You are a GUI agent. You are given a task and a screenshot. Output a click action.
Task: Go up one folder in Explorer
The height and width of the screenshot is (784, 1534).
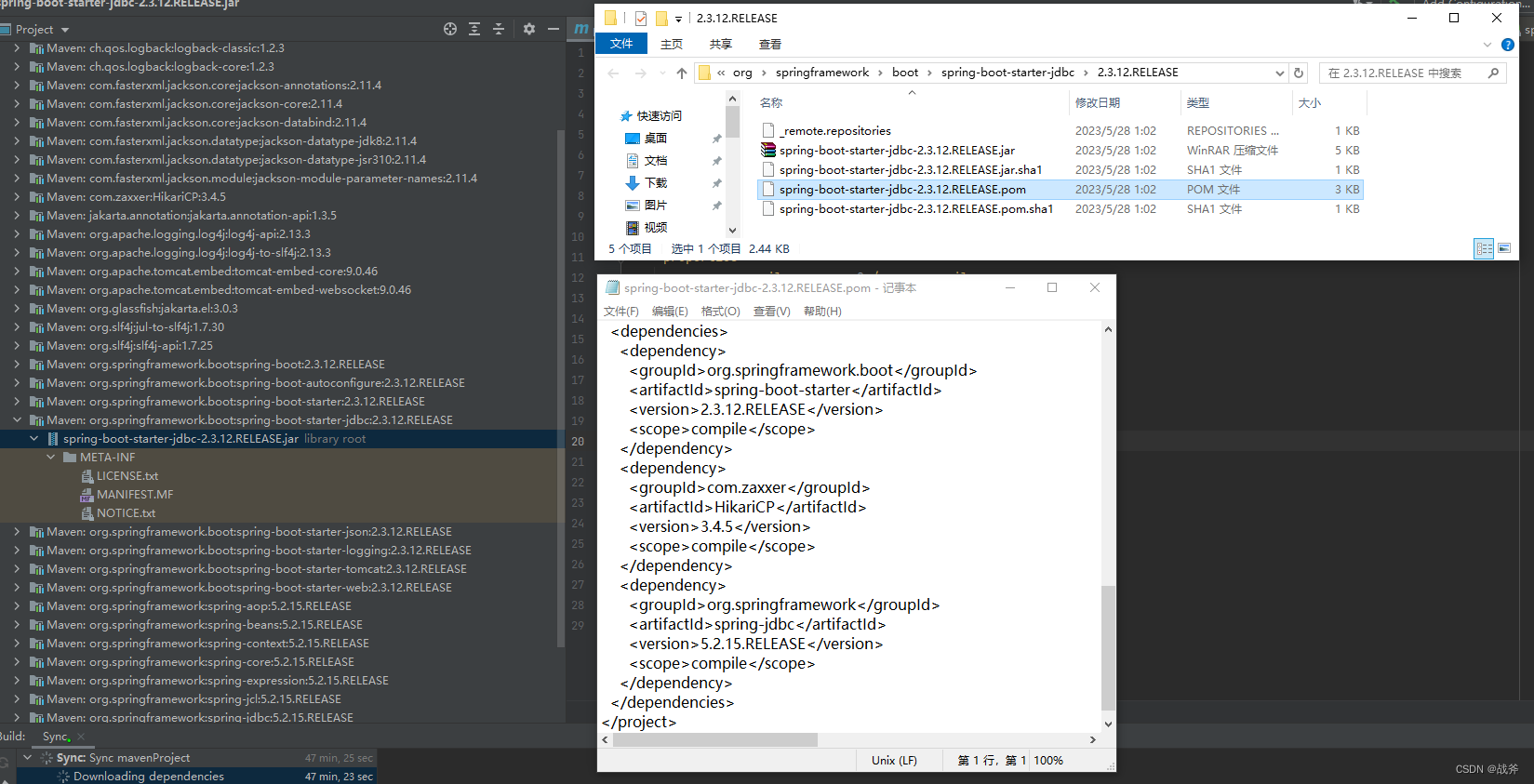(x=682, y=73)
